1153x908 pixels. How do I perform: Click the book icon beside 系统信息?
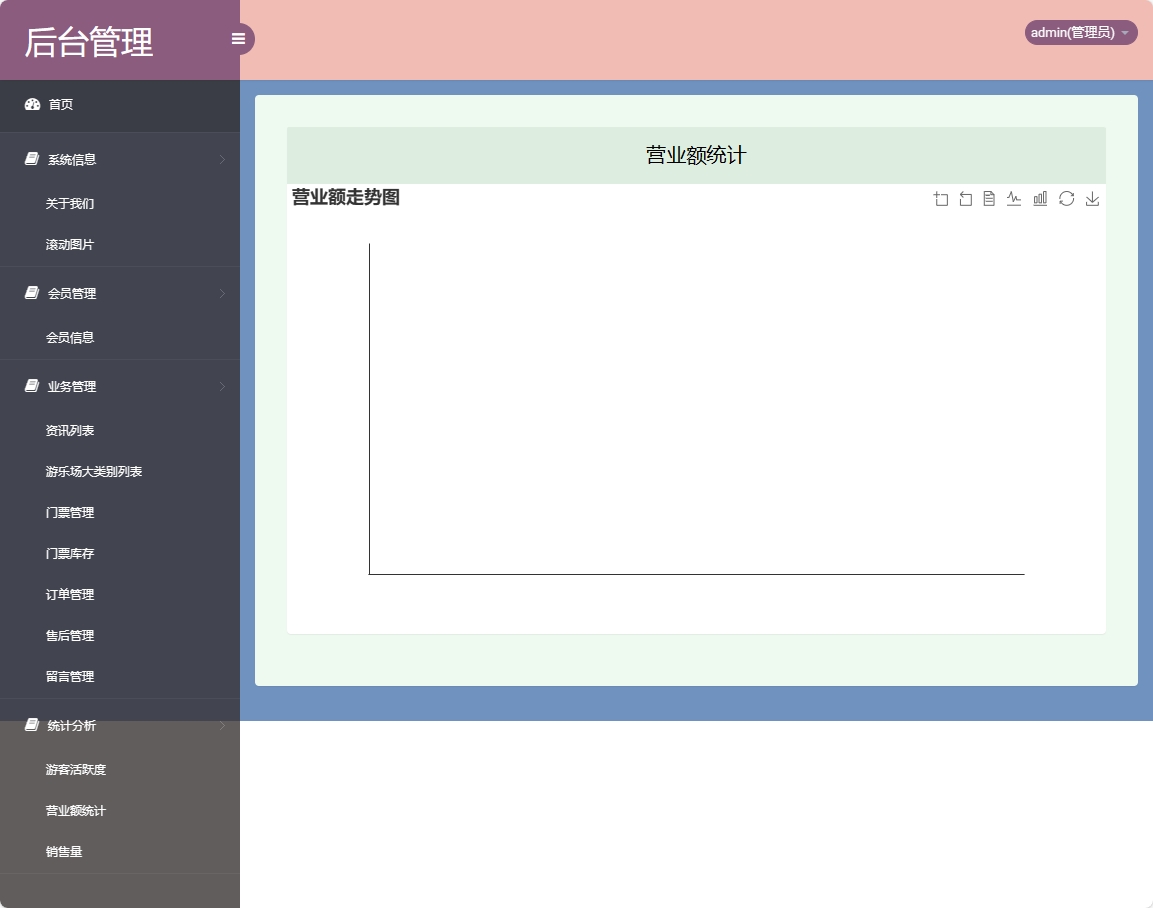(29, 158)
